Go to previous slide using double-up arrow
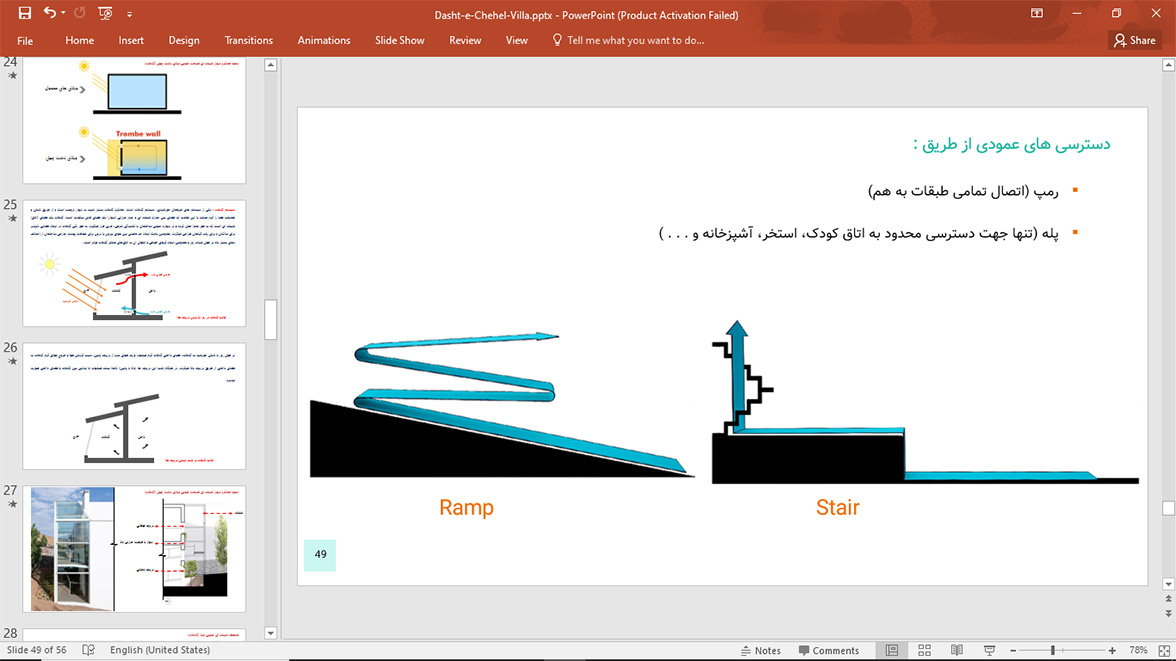 (x=1168, y=599)
